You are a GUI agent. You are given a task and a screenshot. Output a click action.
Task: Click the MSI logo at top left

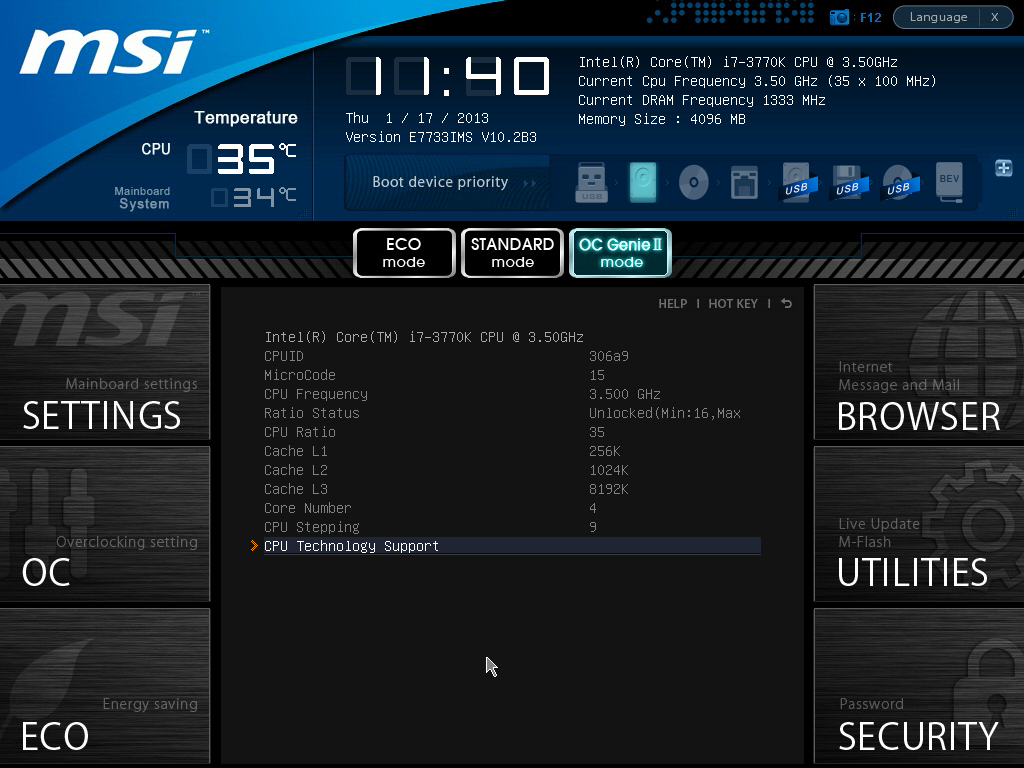click(x=113, y=52)
